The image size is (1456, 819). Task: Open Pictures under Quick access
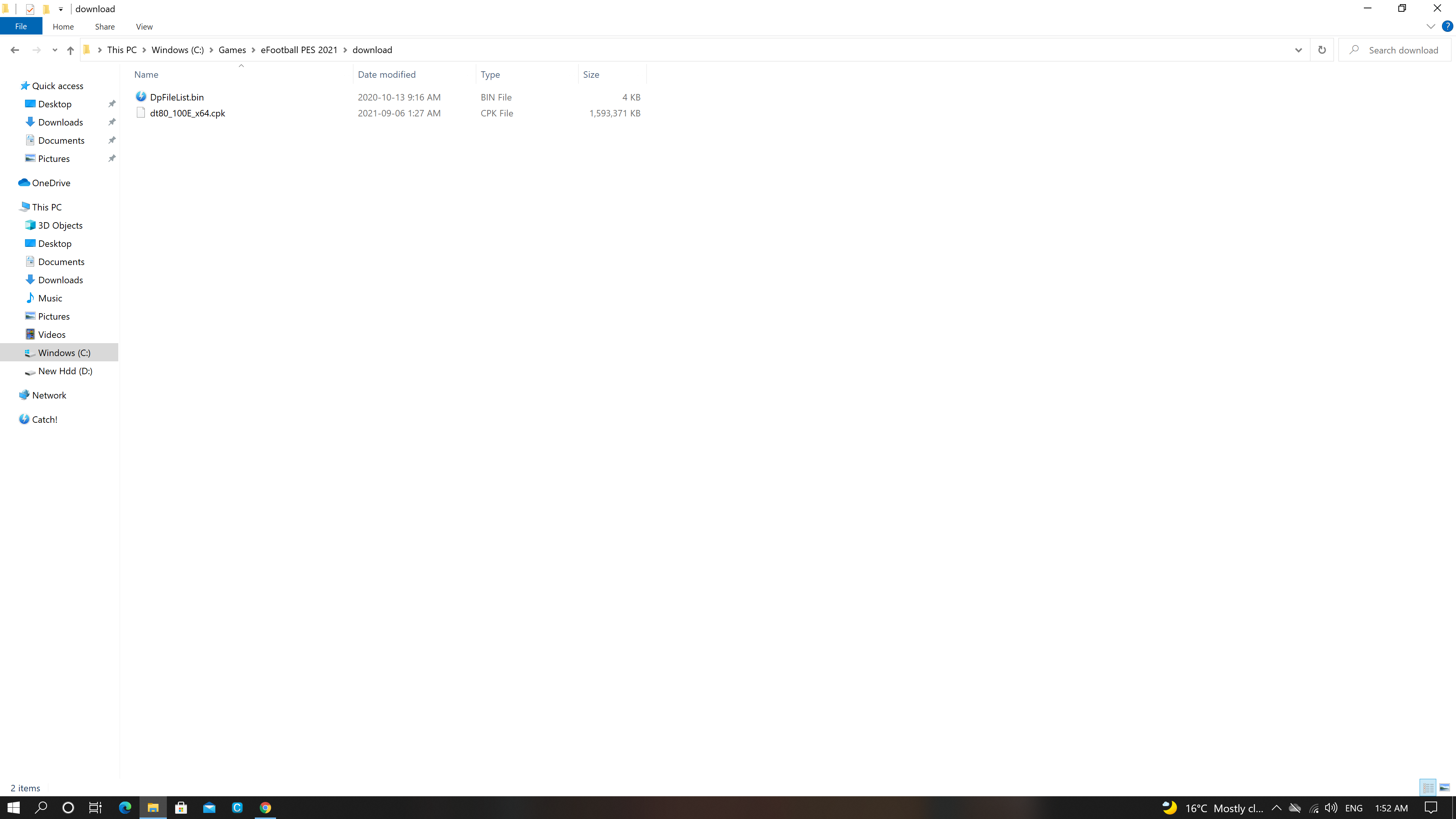(x=54, y=159)
